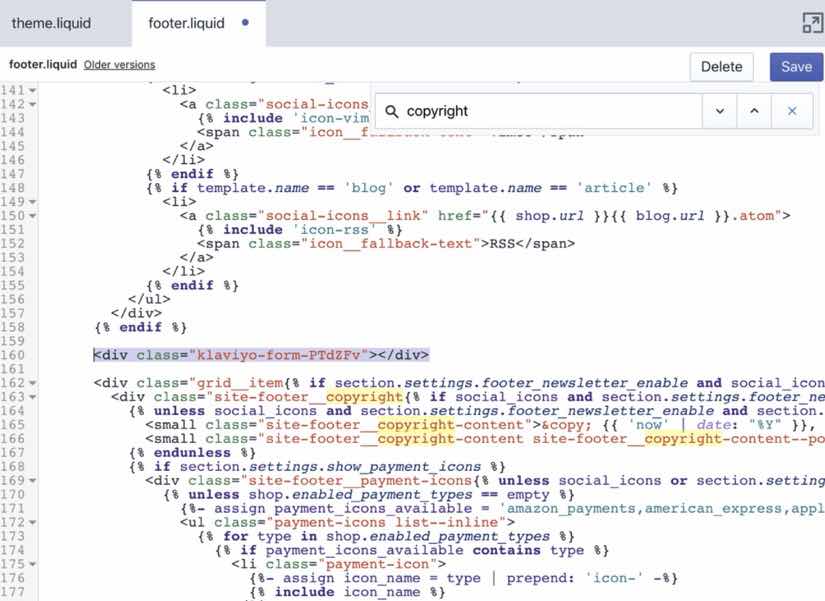Collapse code fold at line 162
The width and height of the screenshot is (825, 601).
pyautogui.click(x=32, y=383)
